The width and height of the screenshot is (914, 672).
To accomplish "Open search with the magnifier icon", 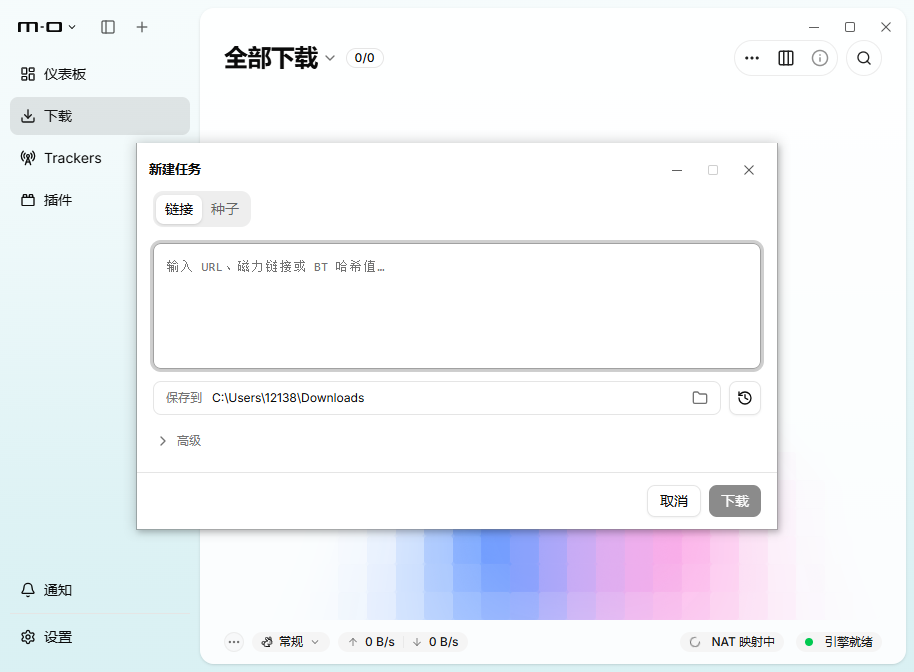I will tap(864, 58).
